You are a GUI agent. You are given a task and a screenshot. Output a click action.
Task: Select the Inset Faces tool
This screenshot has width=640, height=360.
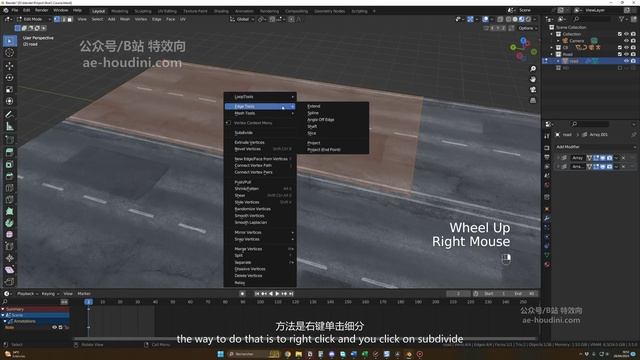10,164
